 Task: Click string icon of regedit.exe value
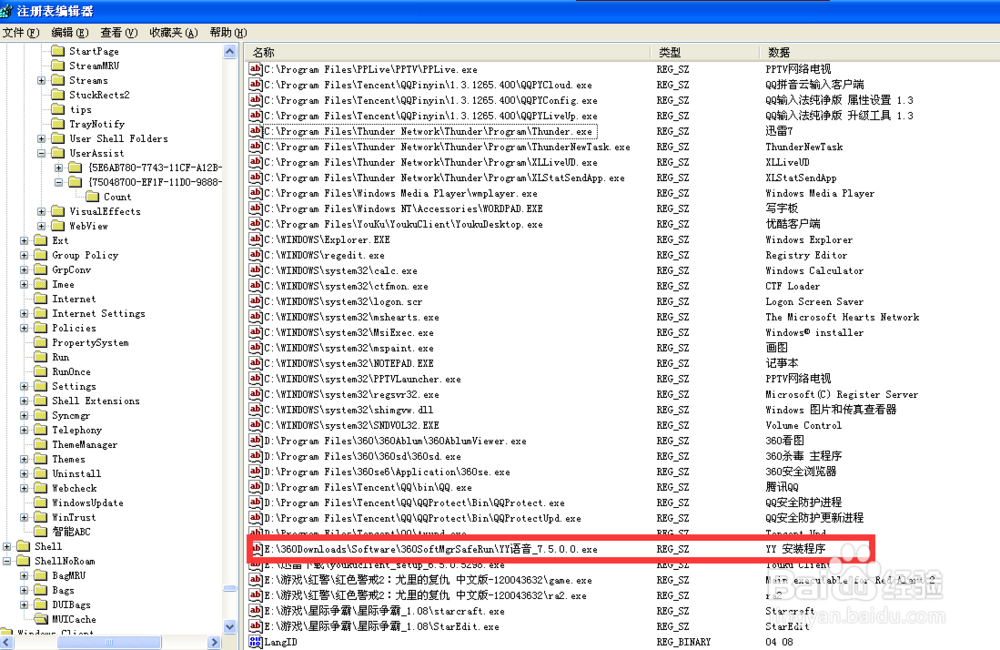click(256, 255)
